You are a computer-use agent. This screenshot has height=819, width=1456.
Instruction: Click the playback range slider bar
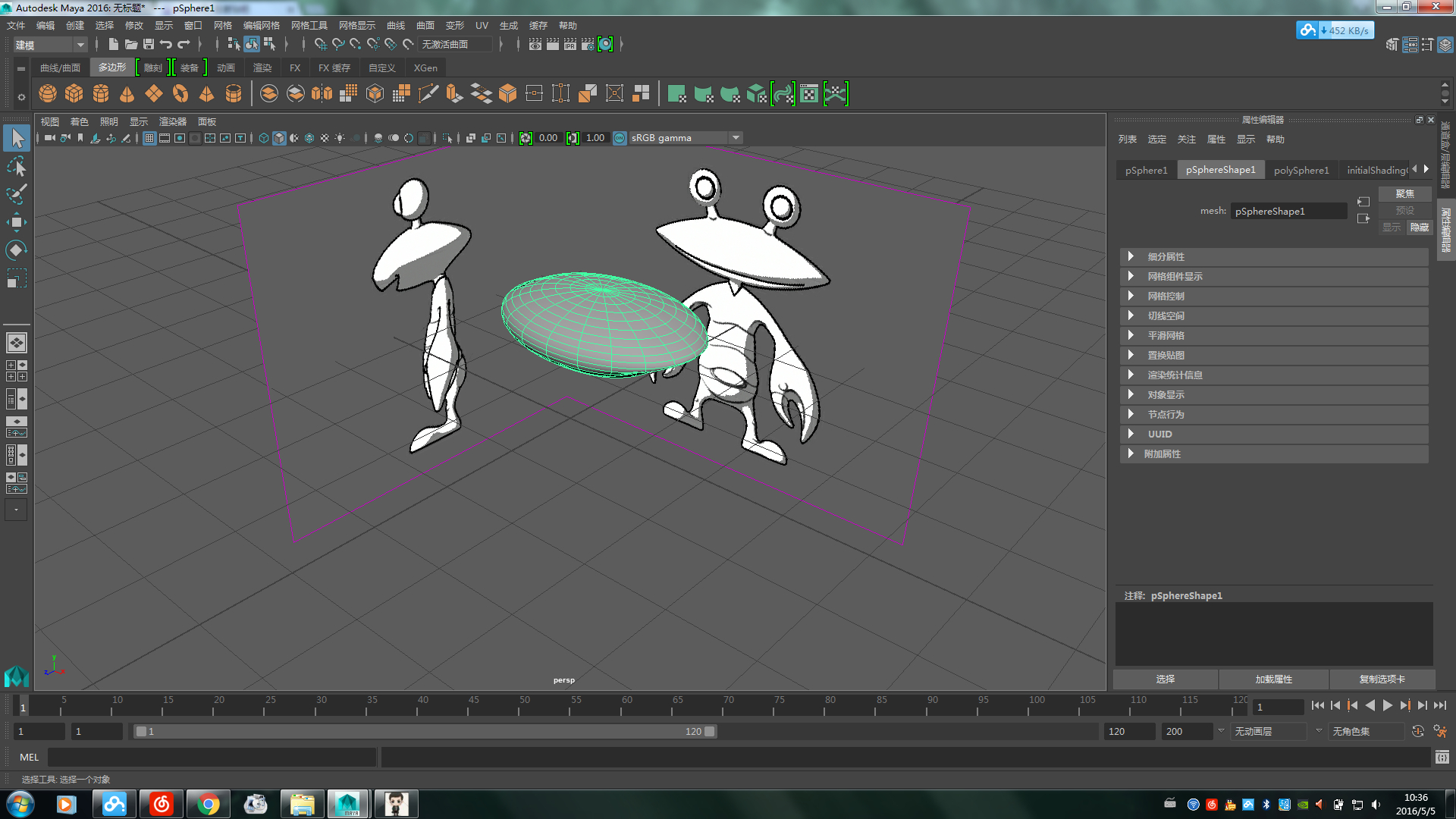pyautogui.click(x=425, y=731)
